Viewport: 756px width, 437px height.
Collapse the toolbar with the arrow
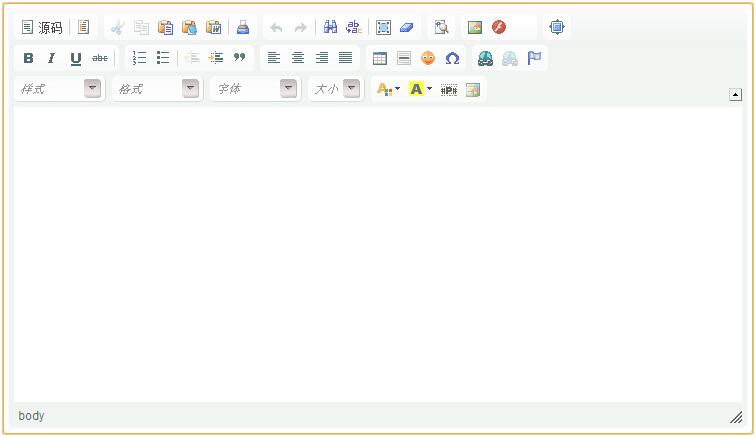pyautogui.click(x=735, y=95)
